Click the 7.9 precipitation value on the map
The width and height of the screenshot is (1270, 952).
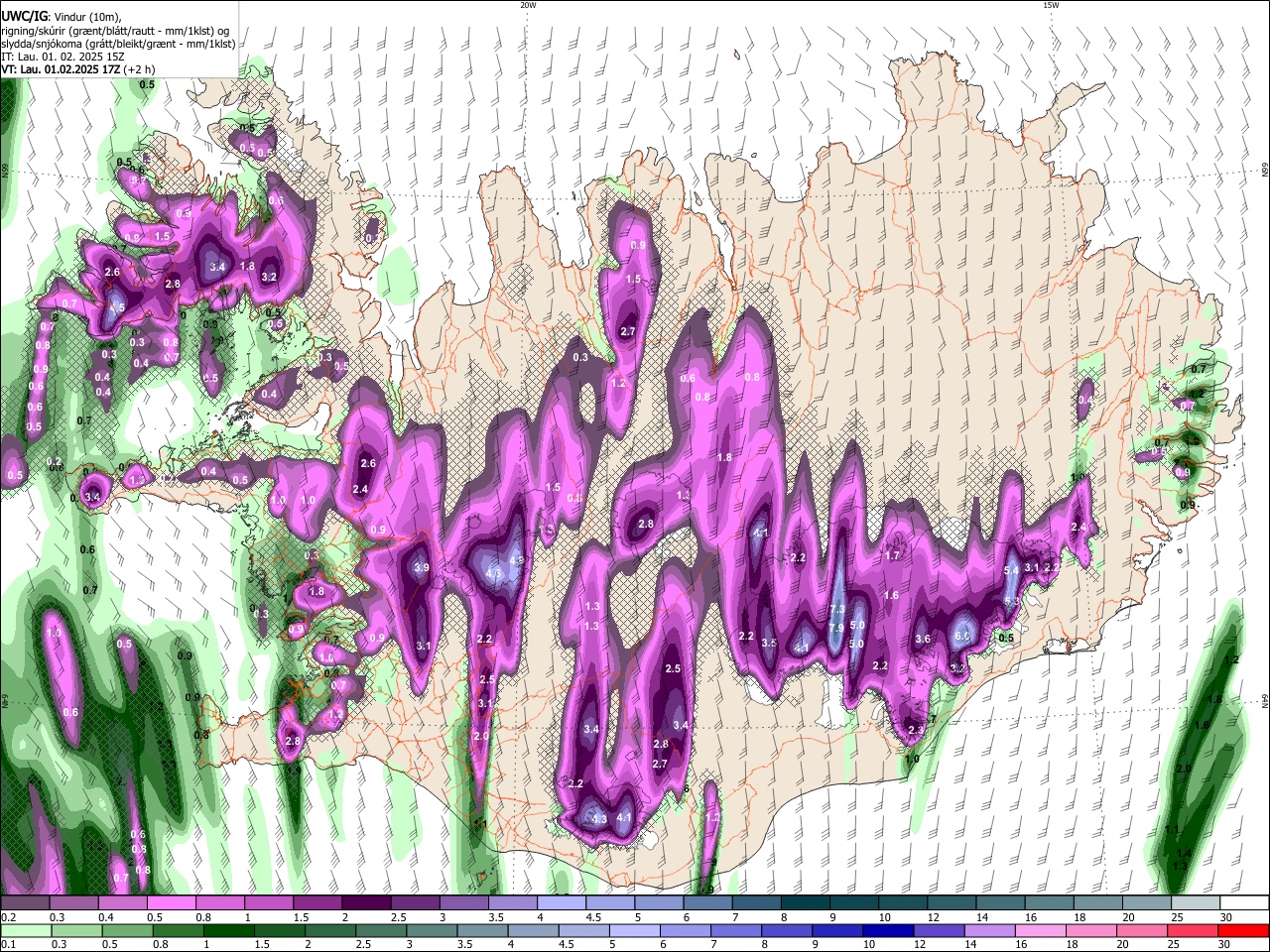836,628
